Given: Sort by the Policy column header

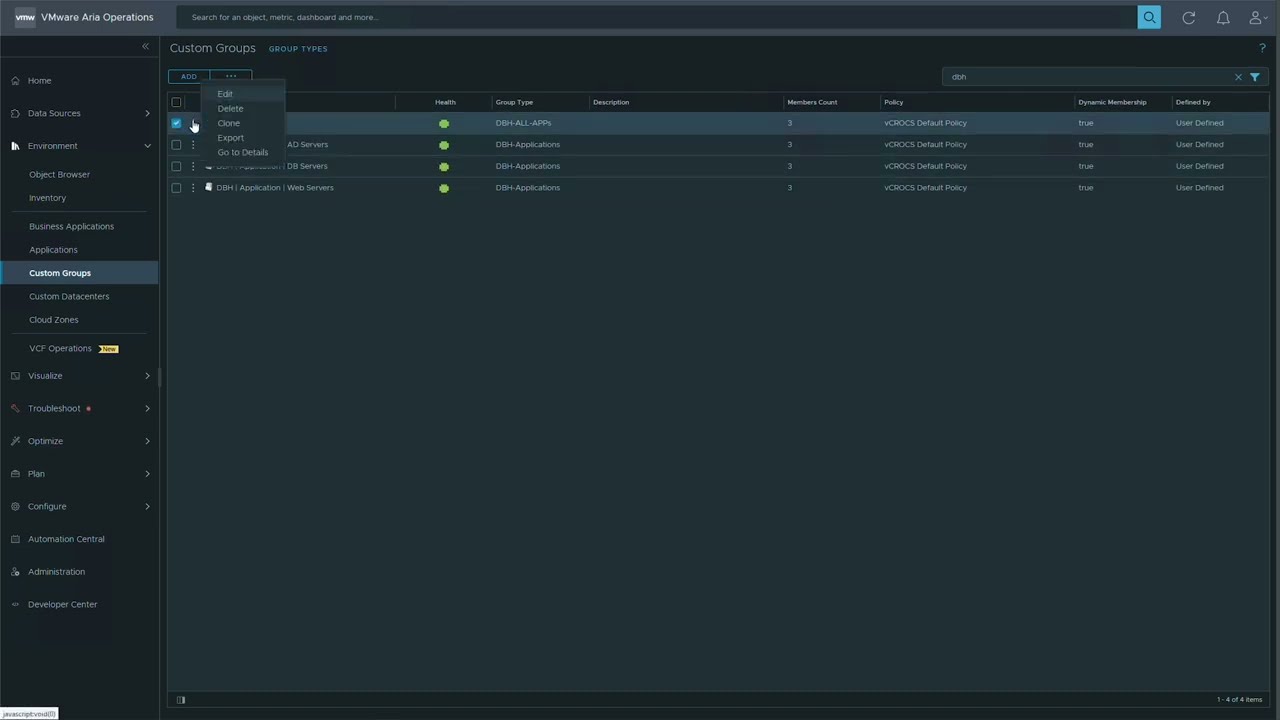Looking at the screenshot, I should point(893,102).
